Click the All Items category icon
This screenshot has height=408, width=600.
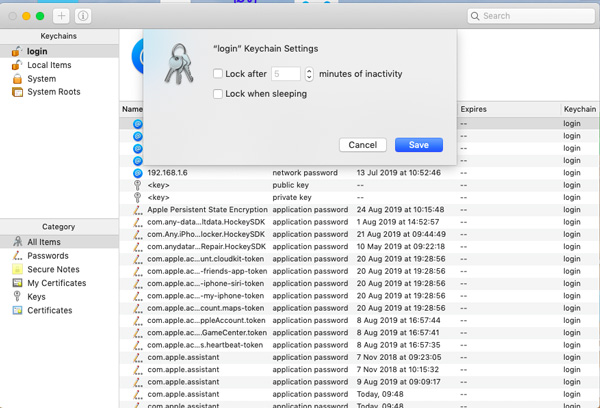(x=18, y=242)
